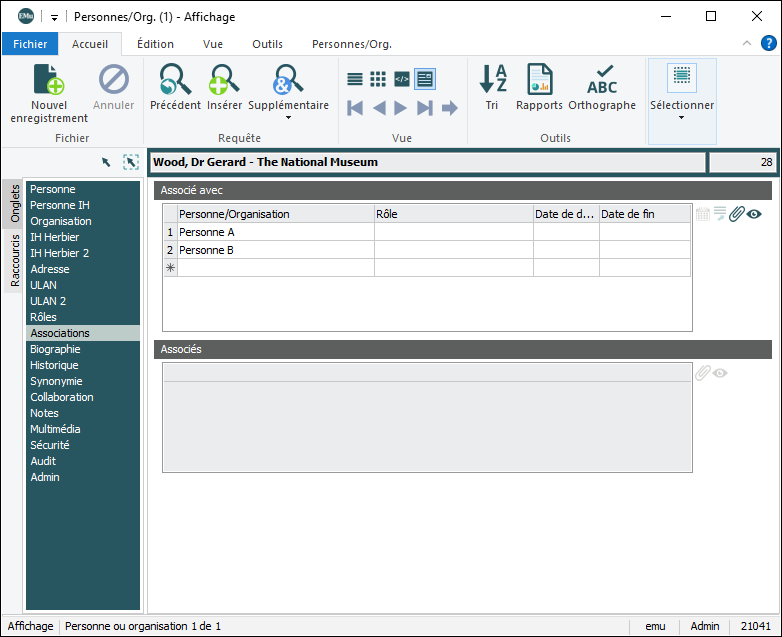Toggle the eye icon beside Associé avec grid

coord(755,213)
